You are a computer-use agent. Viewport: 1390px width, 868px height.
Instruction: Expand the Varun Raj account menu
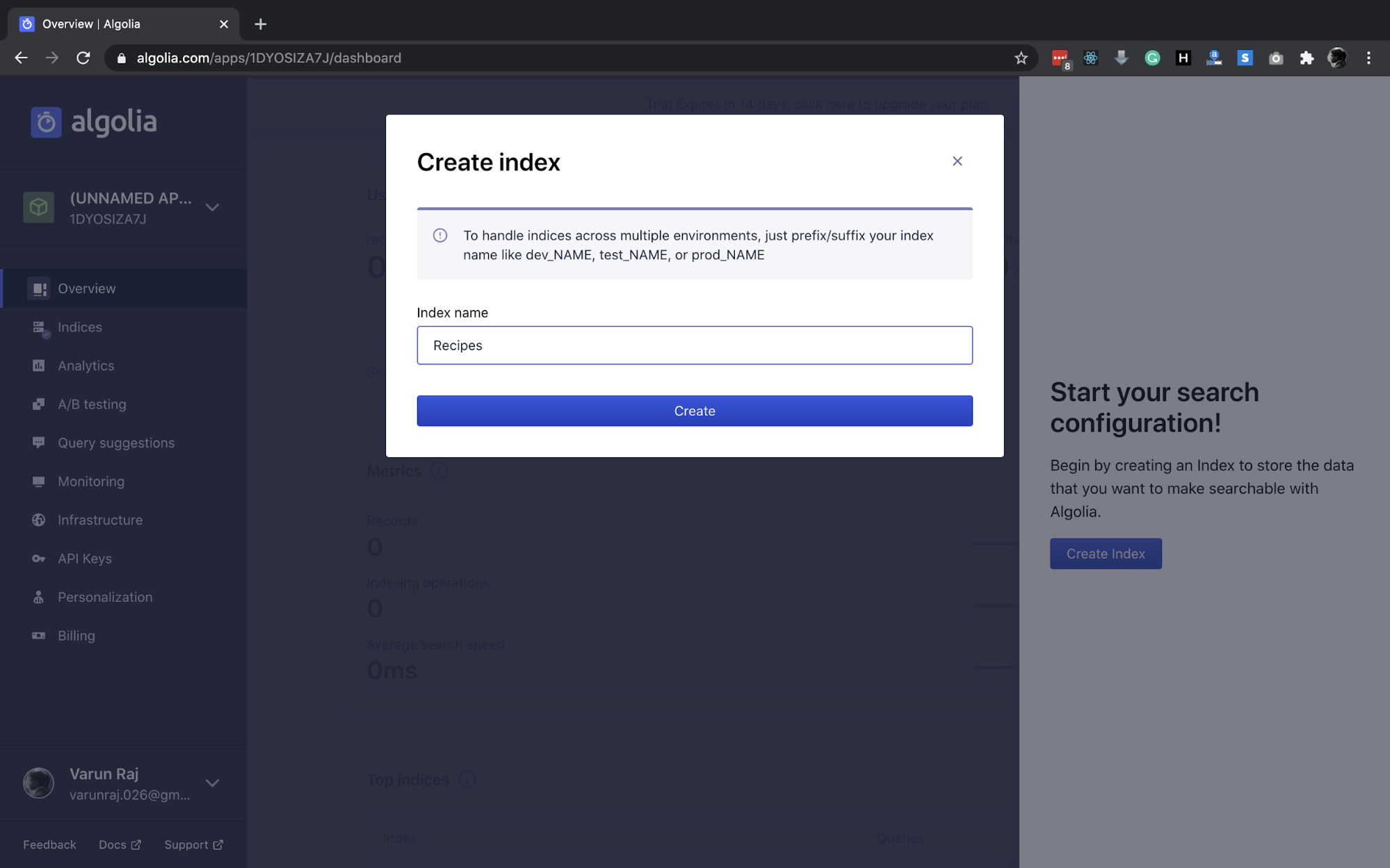(212, 783)
